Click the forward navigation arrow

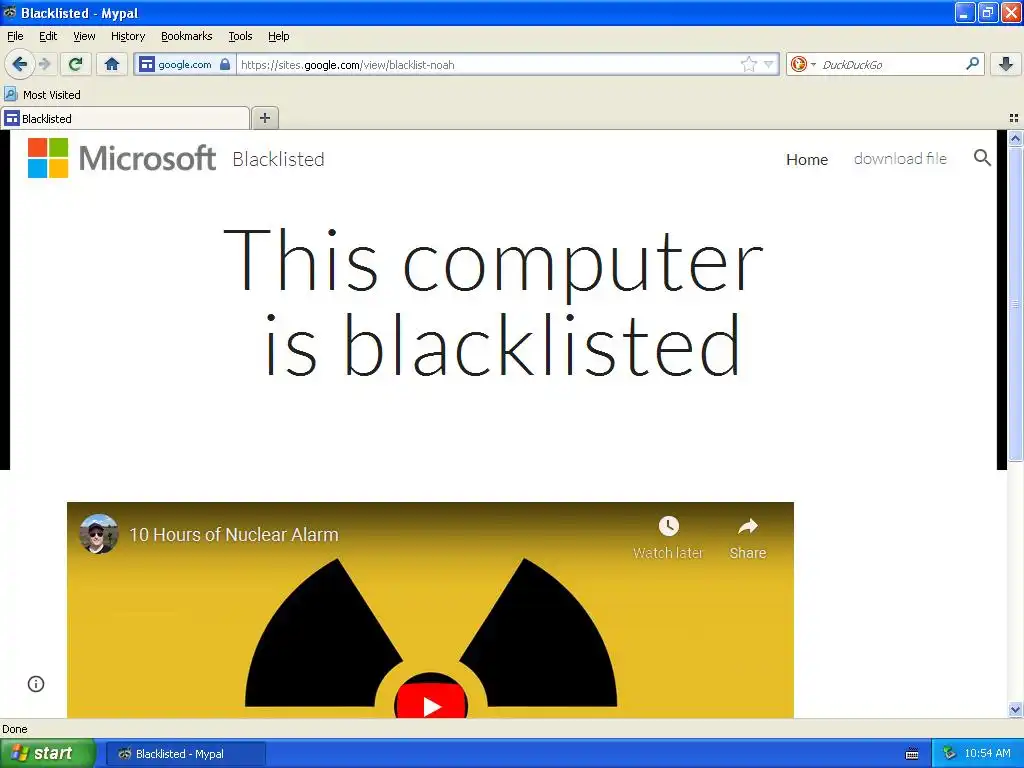point(44,64)
